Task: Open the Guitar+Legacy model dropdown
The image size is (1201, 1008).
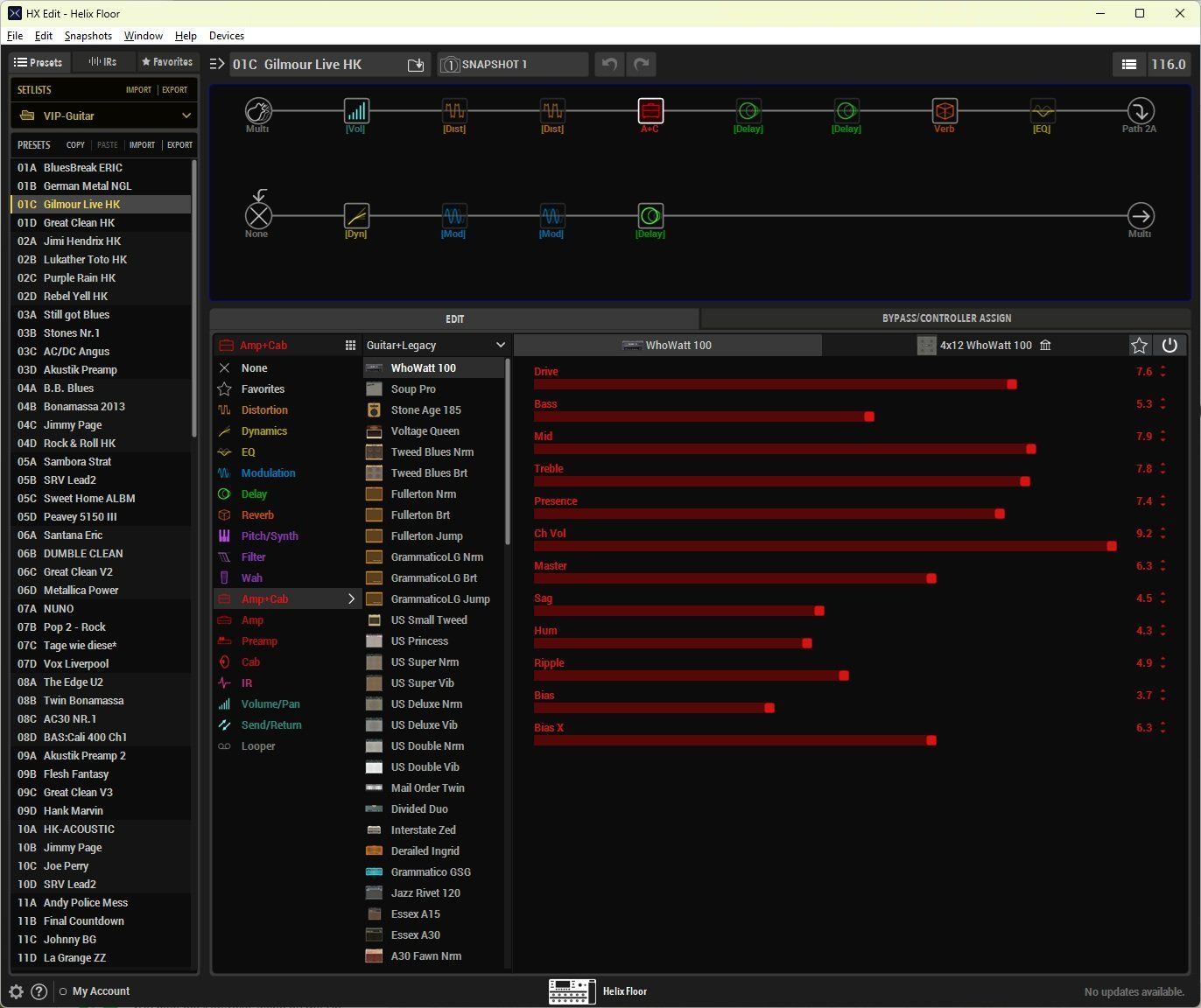Action: pyautogui.click(x=435, y=346)
